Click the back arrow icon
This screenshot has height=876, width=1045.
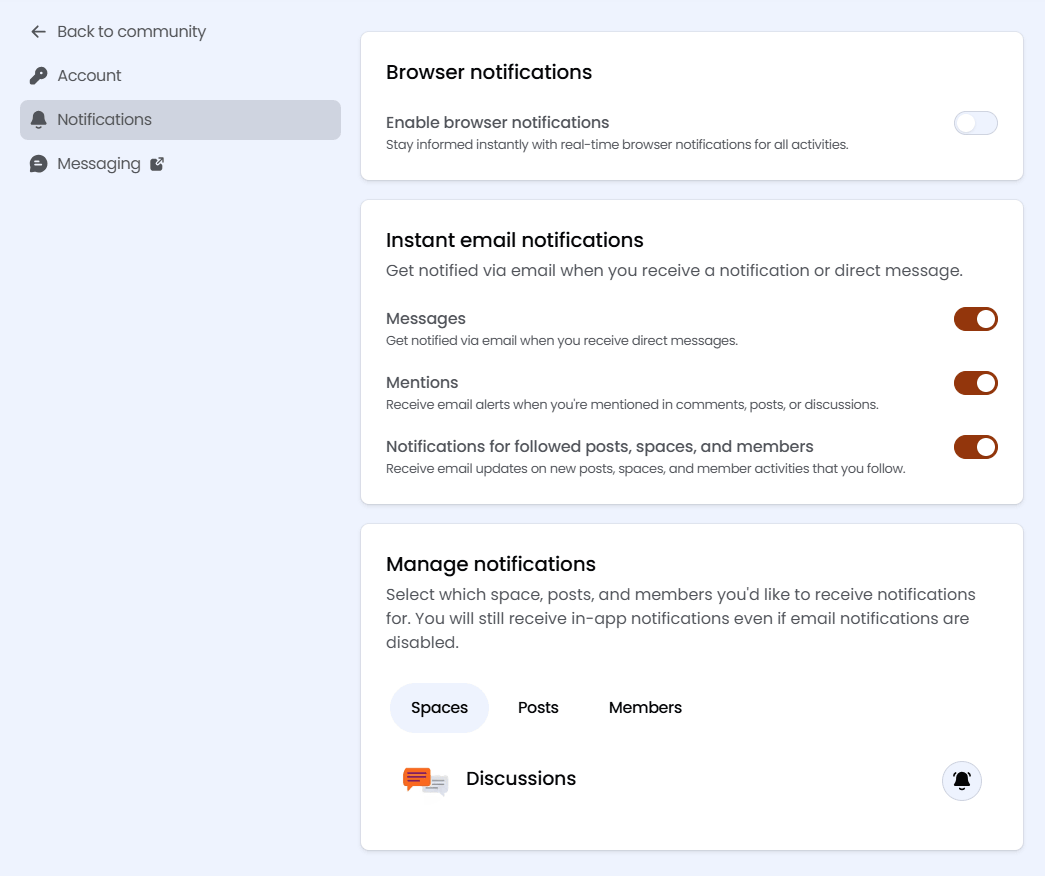[39, 31]
